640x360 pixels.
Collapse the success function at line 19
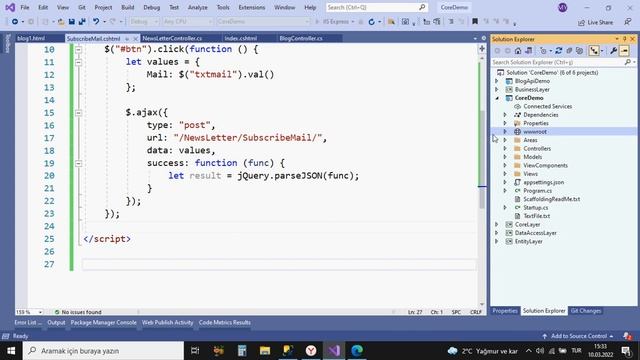[x=78, y=163]
